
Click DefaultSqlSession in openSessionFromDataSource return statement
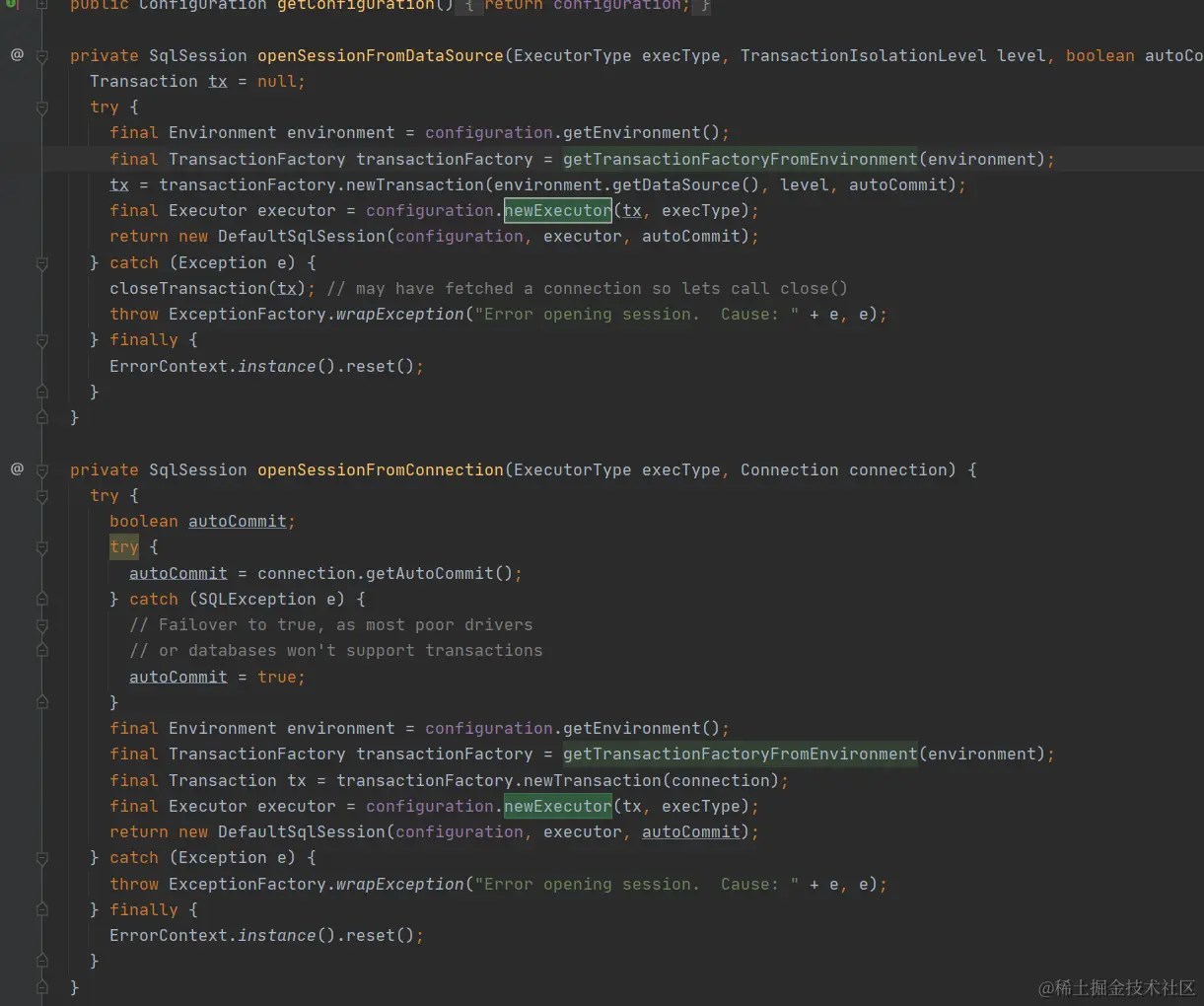[301, 236]
